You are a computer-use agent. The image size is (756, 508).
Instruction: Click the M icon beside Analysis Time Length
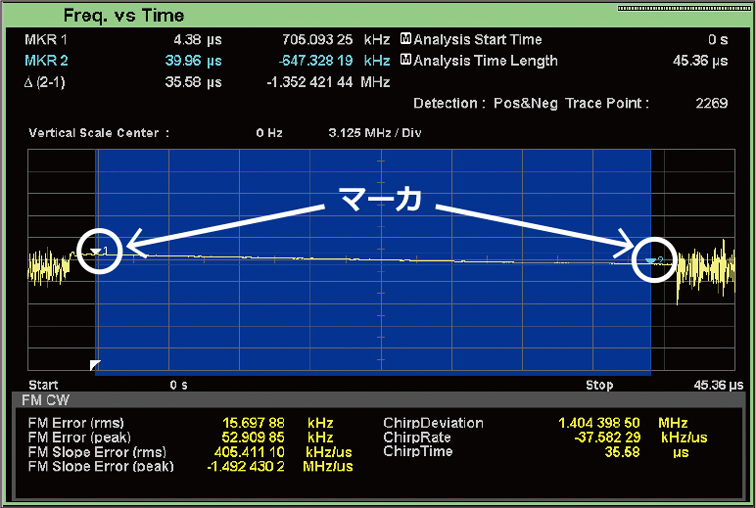pyautogui.click(x=405, y=60)
